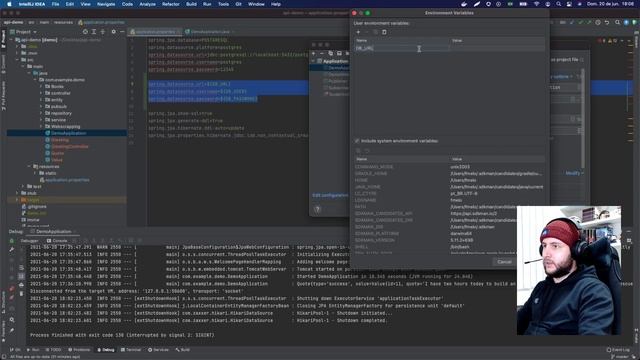Click Collapse All in Project panel
This screenshot has width=640, height=360.
point(103,31)
